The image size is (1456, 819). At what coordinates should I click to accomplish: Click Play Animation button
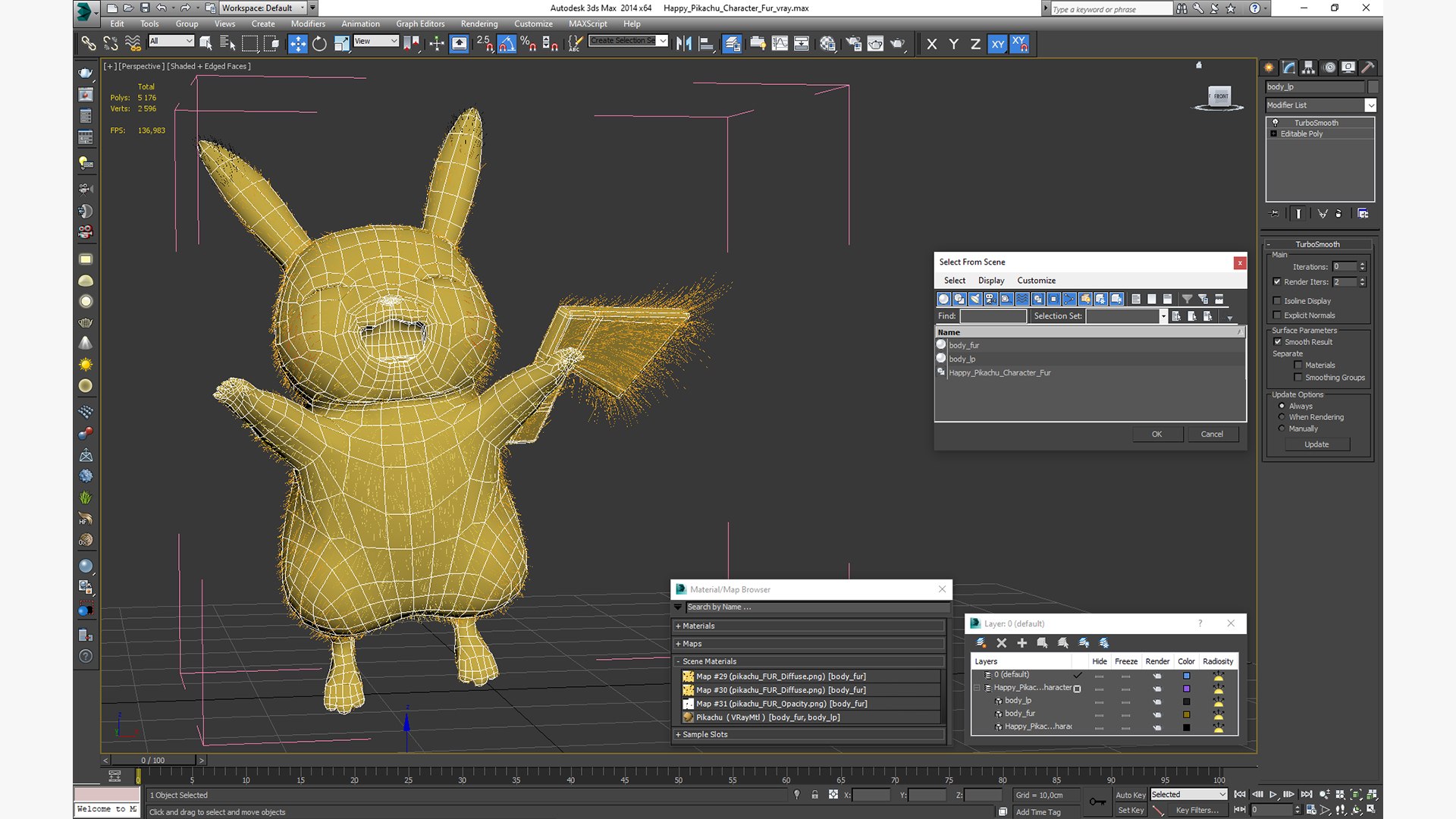coord(1272,795)
